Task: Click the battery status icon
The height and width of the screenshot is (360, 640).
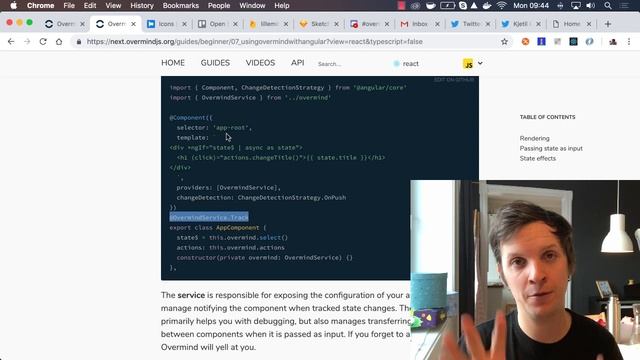Action: pyautogui.click(x=447, y=5)
